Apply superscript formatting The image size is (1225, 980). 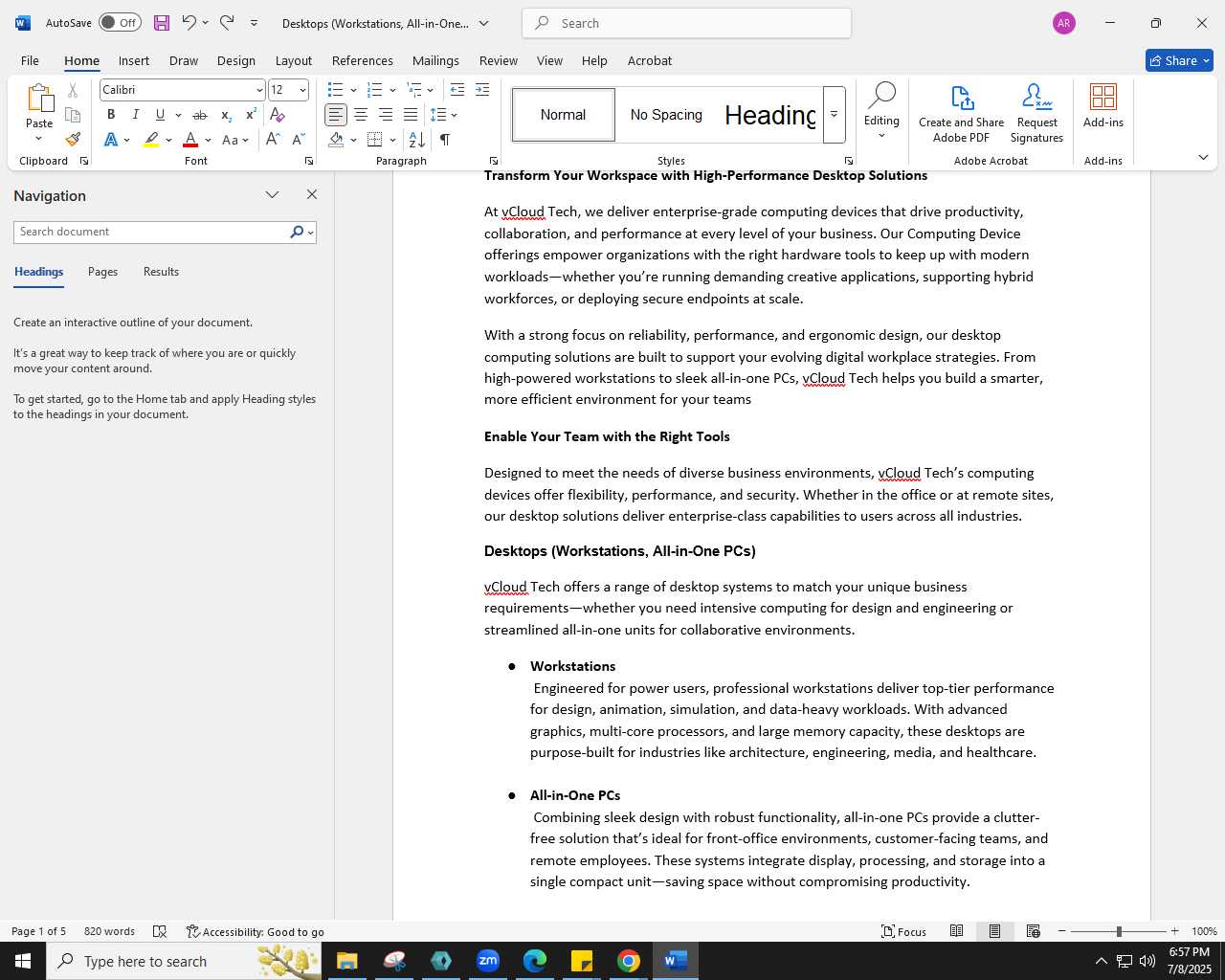251,115
